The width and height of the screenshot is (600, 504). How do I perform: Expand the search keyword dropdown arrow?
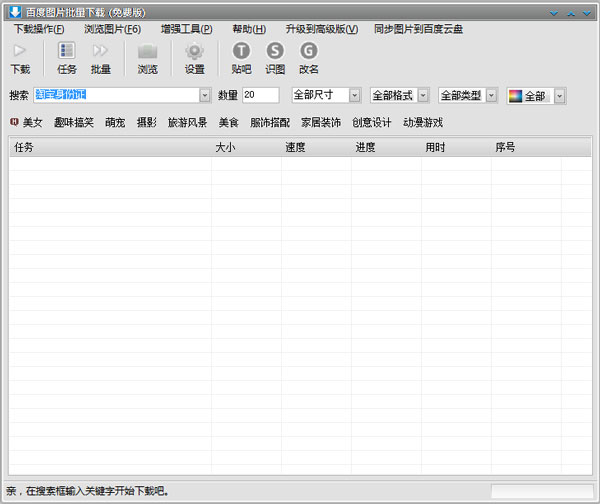pos(205,95)
